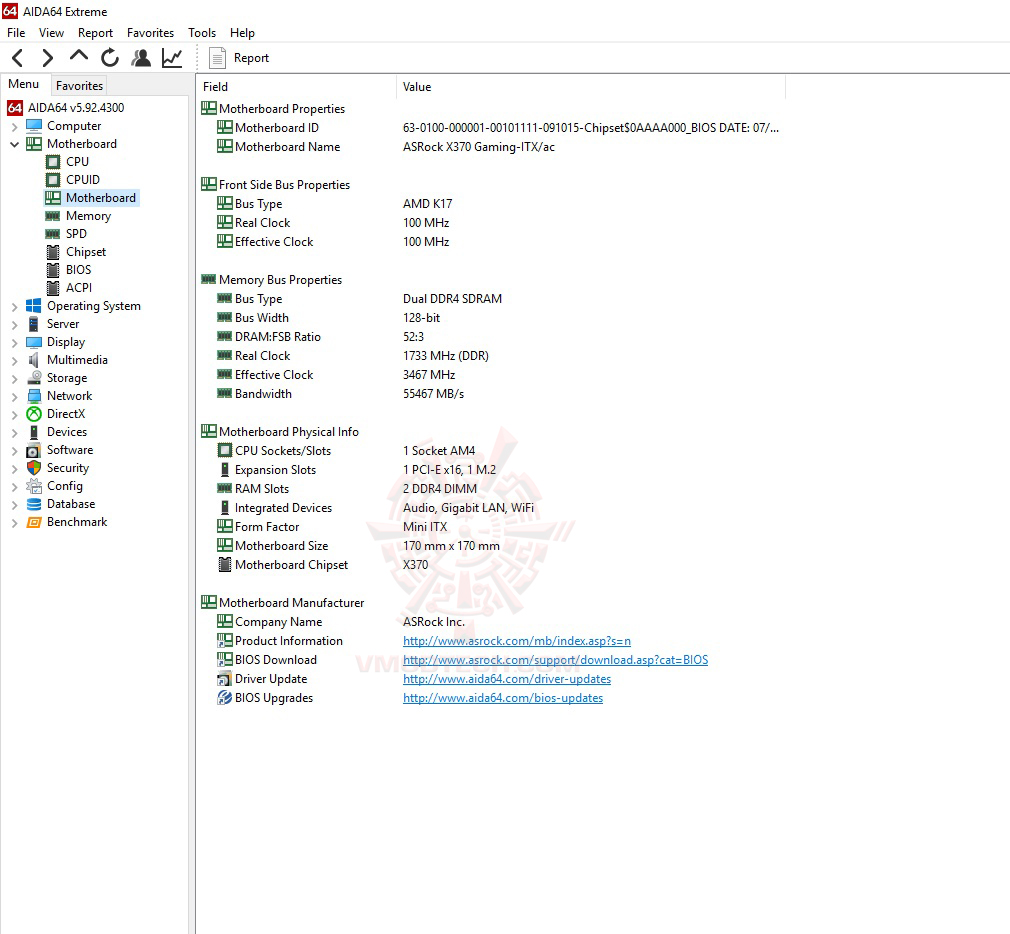The height and width of the screenshot is (934, 1010).
Task: Select the Devices tree item label
Action: pyautogui.click(x=66, y=432)
